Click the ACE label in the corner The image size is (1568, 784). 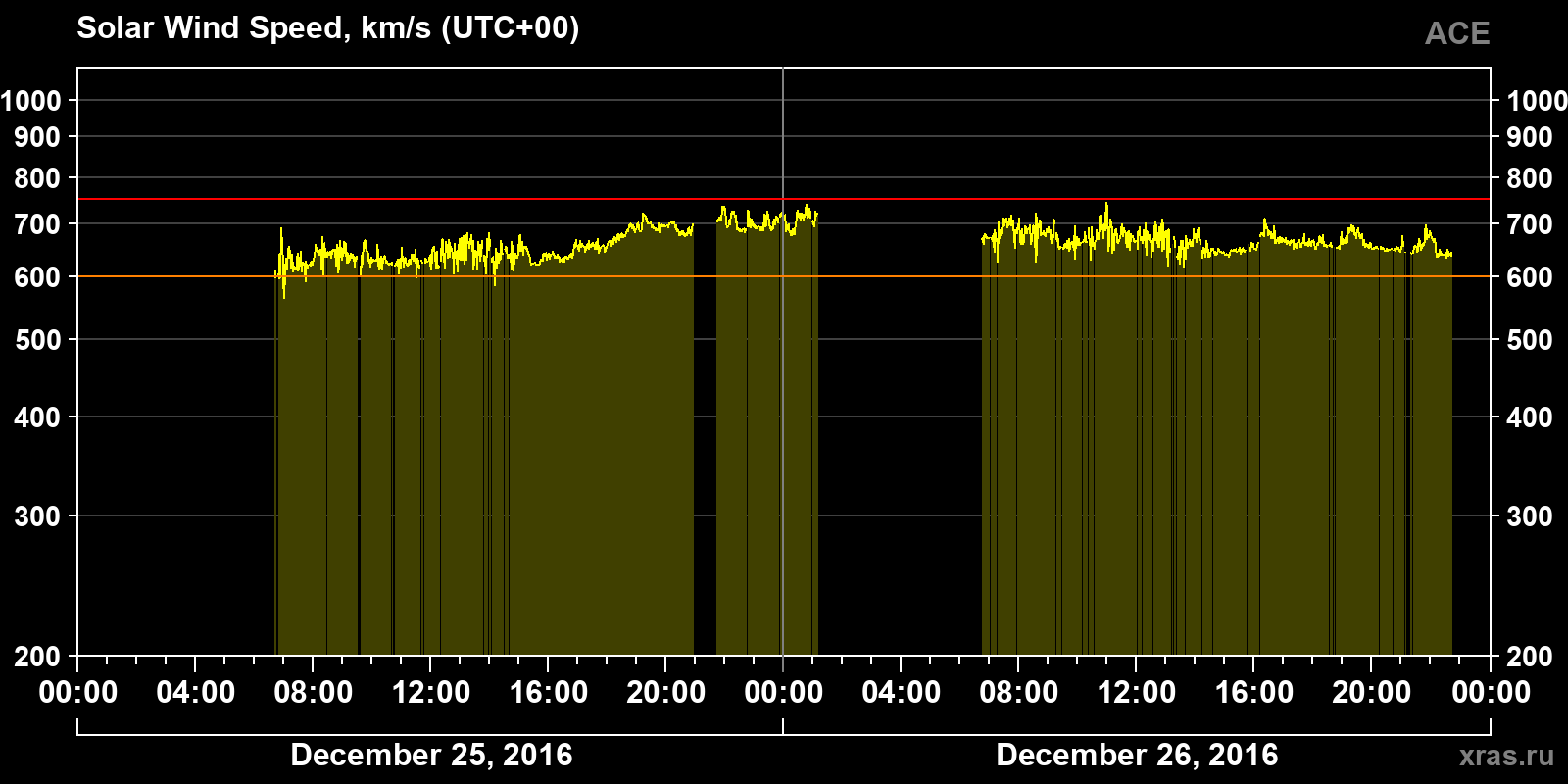(x=1457, y=33)
